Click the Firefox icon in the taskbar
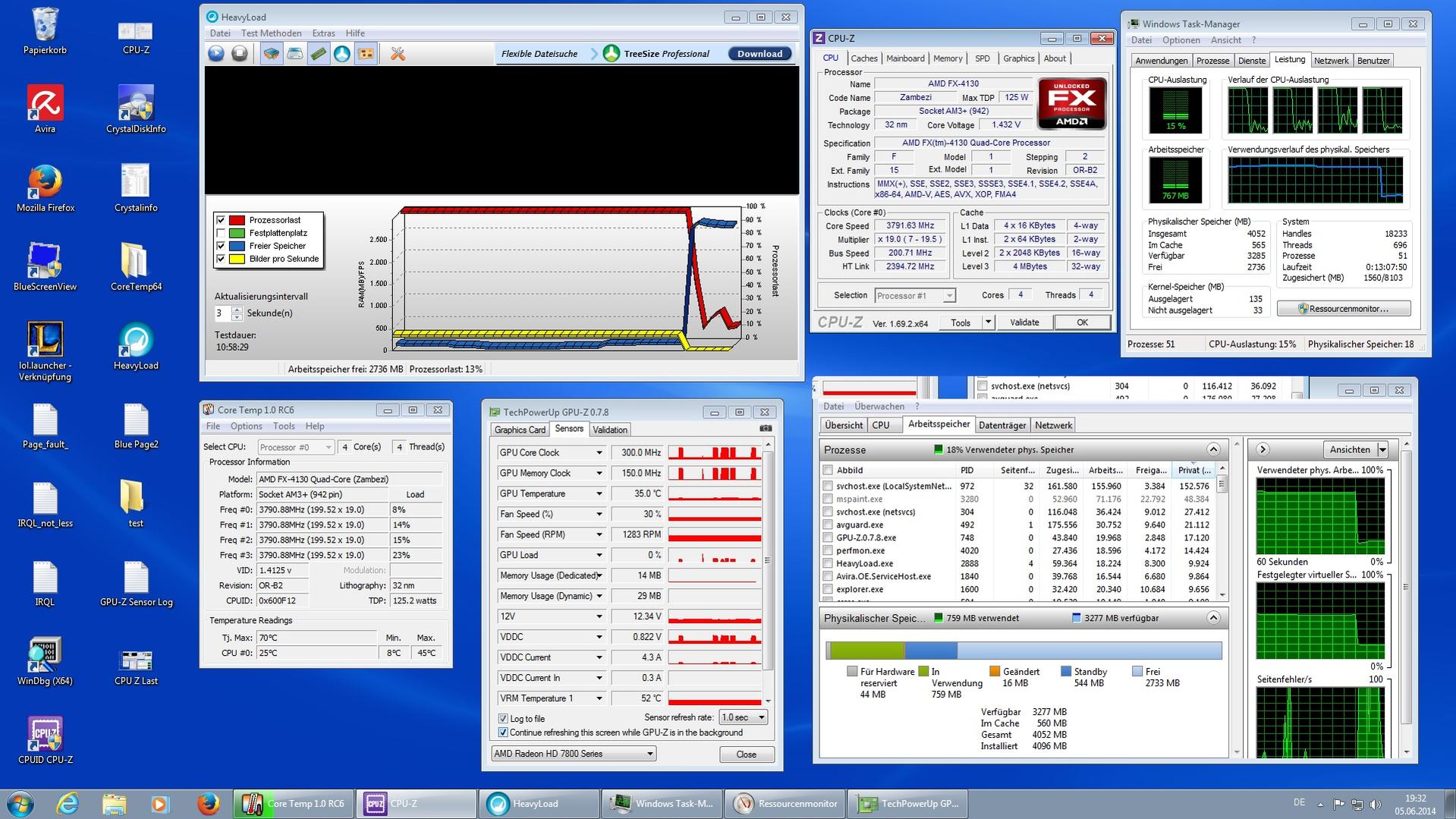Viewport: 1456px width, 819px height. [x=207, y=803]
